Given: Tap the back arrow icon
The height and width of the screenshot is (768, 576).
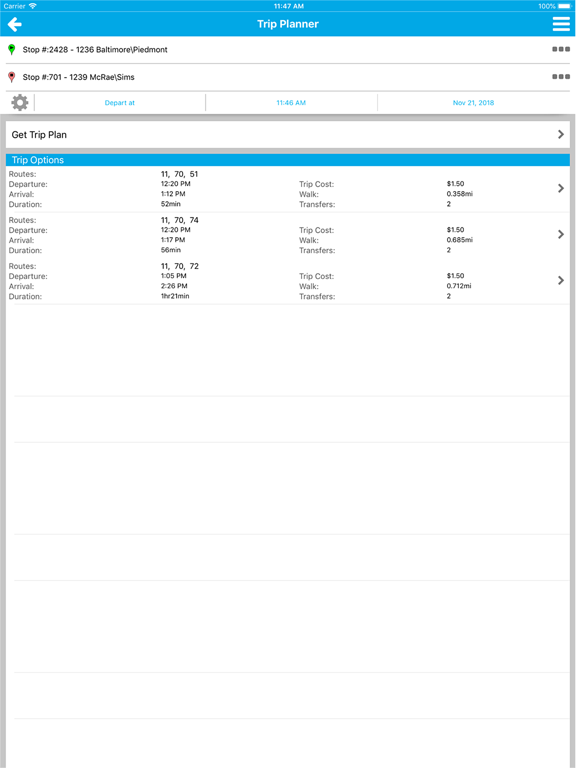Looking at the screenshot, I should click(x=15, y=24).
